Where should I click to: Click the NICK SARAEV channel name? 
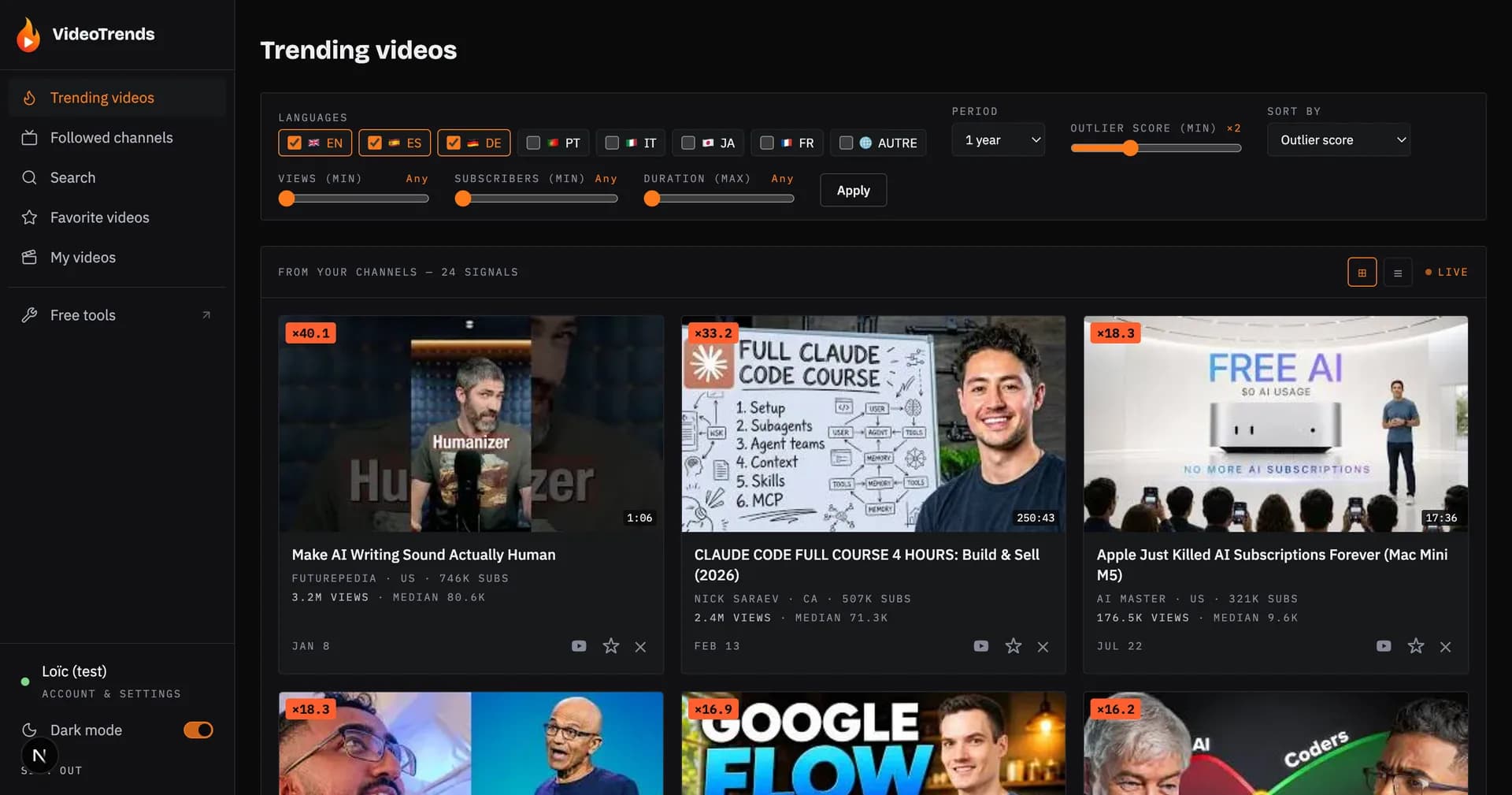(x=736, y=599)
